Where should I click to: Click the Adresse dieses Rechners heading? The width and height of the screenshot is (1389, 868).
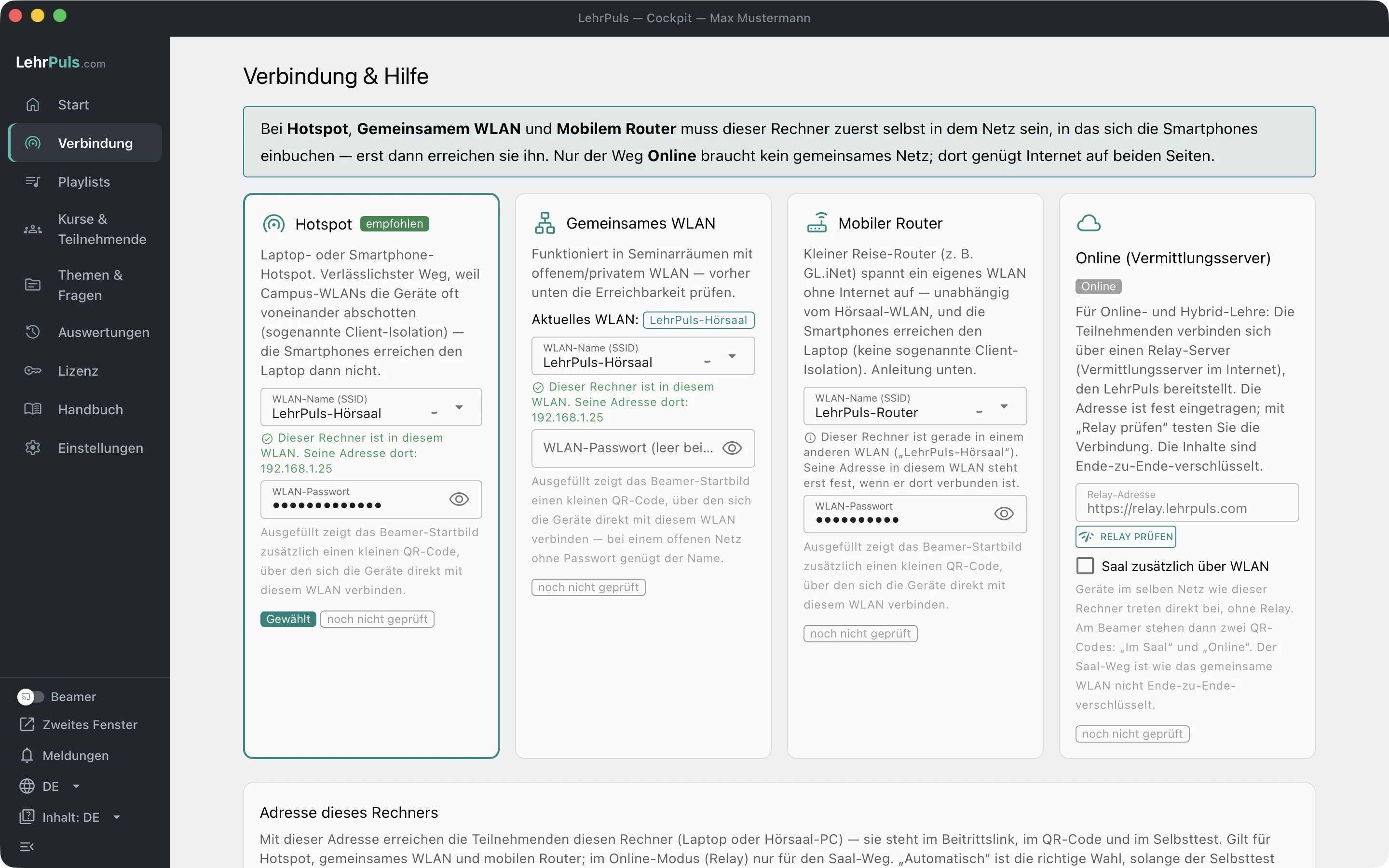tap(349, 813)
